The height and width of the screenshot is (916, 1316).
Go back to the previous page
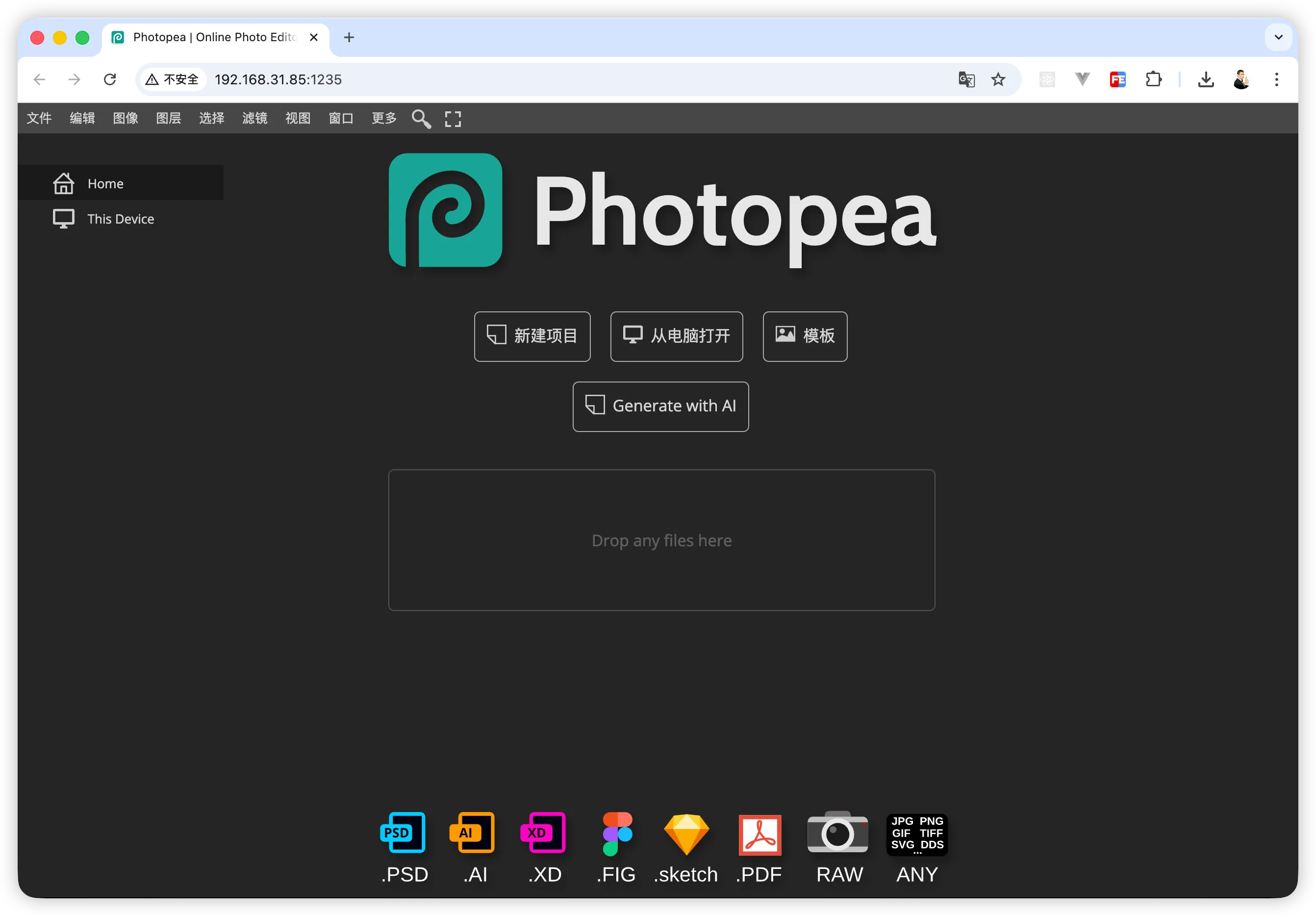click(x=40, y=79)
